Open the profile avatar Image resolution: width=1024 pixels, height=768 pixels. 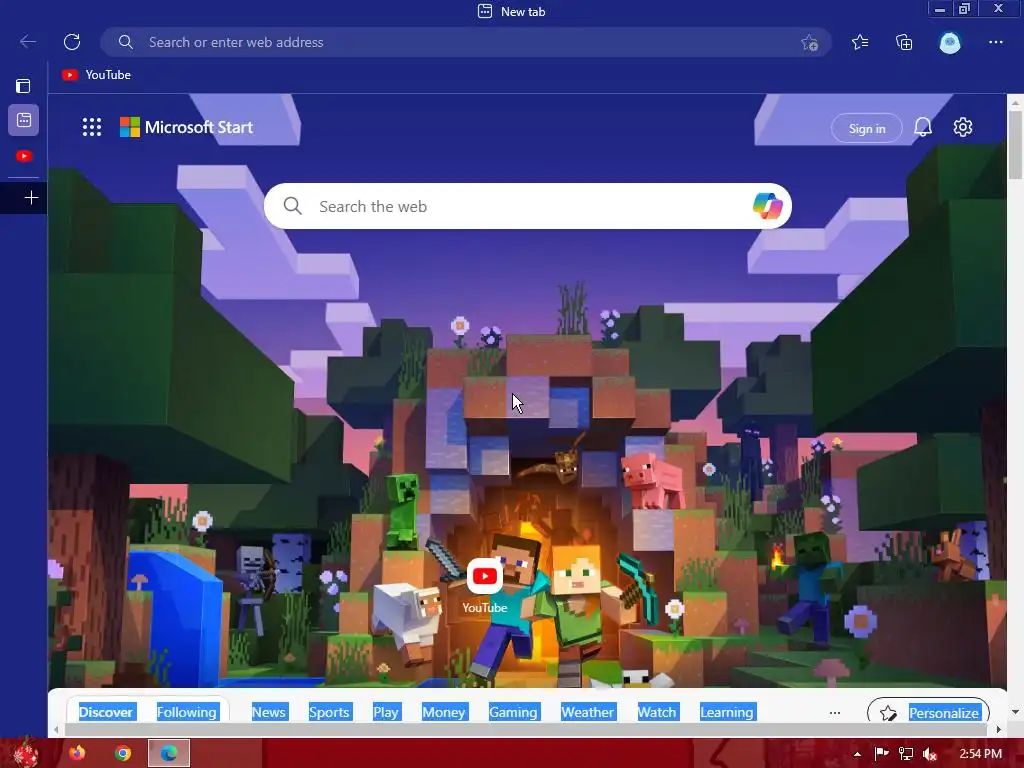[x=950, y=42]
